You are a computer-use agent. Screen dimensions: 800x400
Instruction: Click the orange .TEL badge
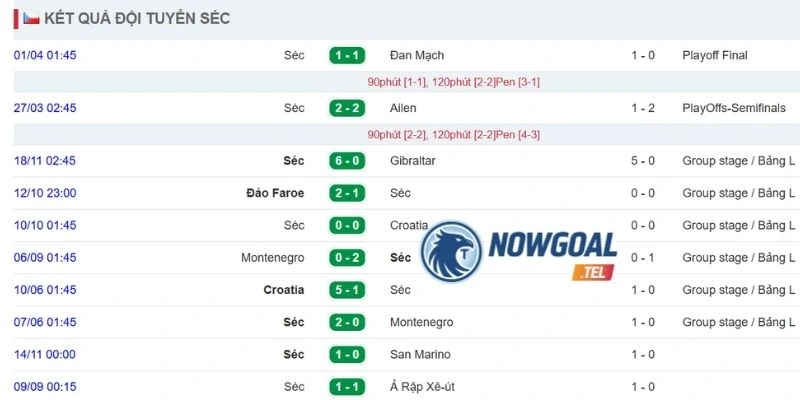coord(592,272)
